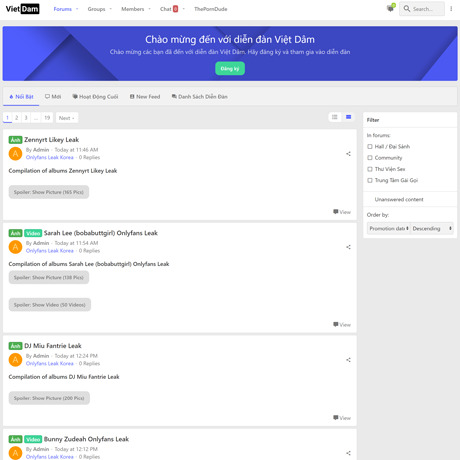Go to the Next page

pos(67,118)
